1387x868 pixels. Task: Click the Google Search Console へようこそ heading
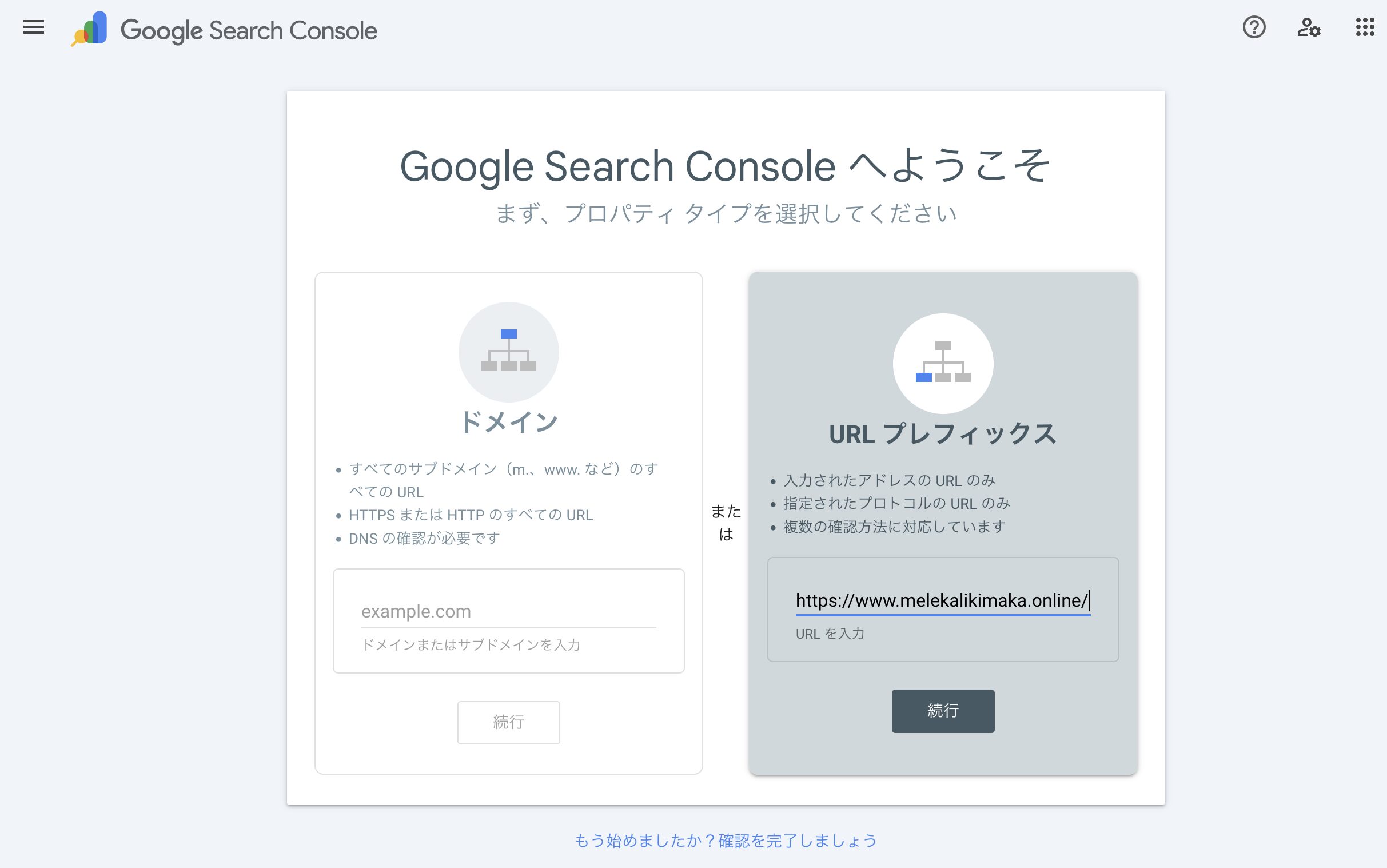pyautogui.click(x=726, y=166)
